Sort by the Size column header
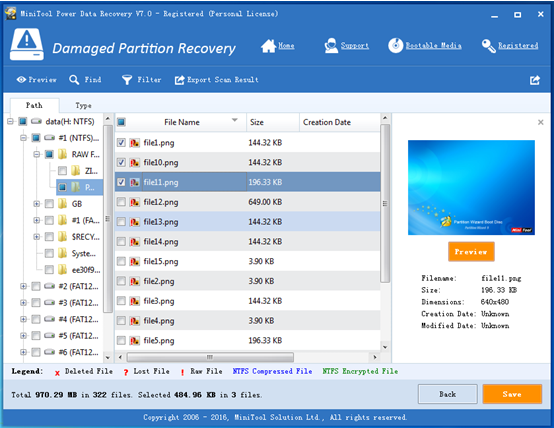This screenshot has width=554, height=428. [x=273, y=122]
